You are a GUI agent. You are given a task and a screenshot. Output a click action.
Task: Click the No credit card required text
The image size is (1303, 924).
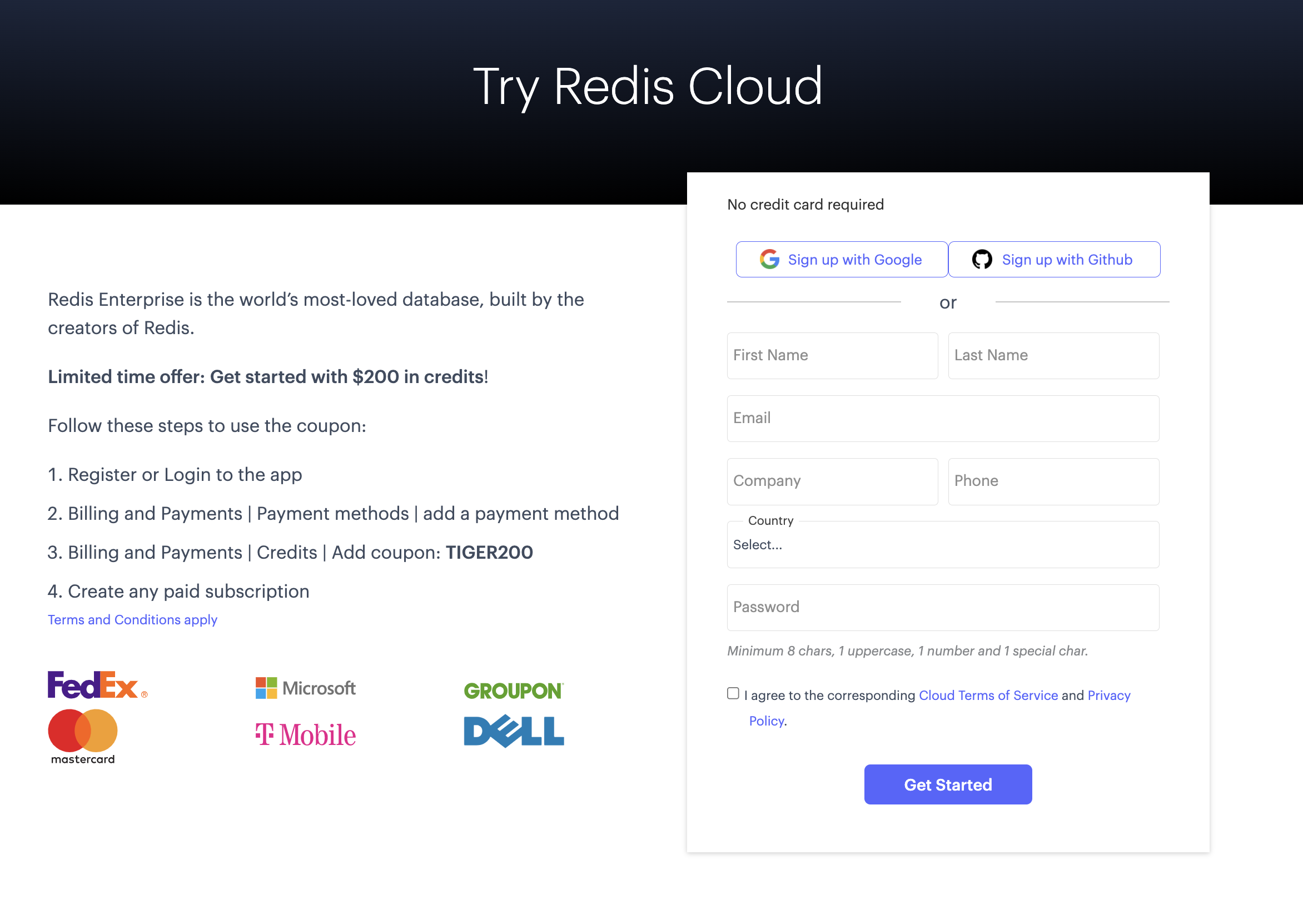click(805, 204)
